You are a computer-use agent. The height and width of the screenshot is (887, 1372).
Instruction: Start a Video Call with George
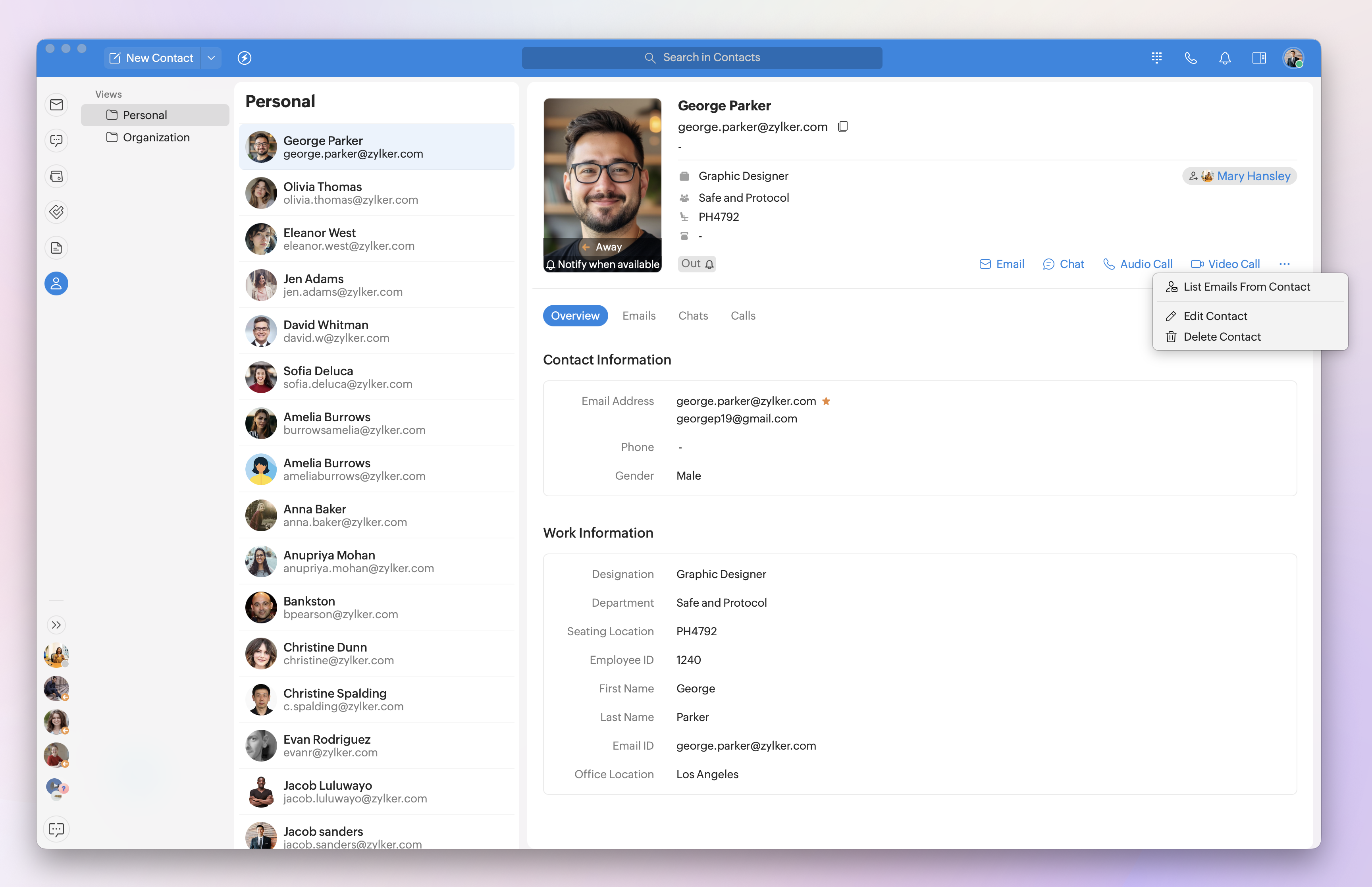click(x=1226, y=264)
